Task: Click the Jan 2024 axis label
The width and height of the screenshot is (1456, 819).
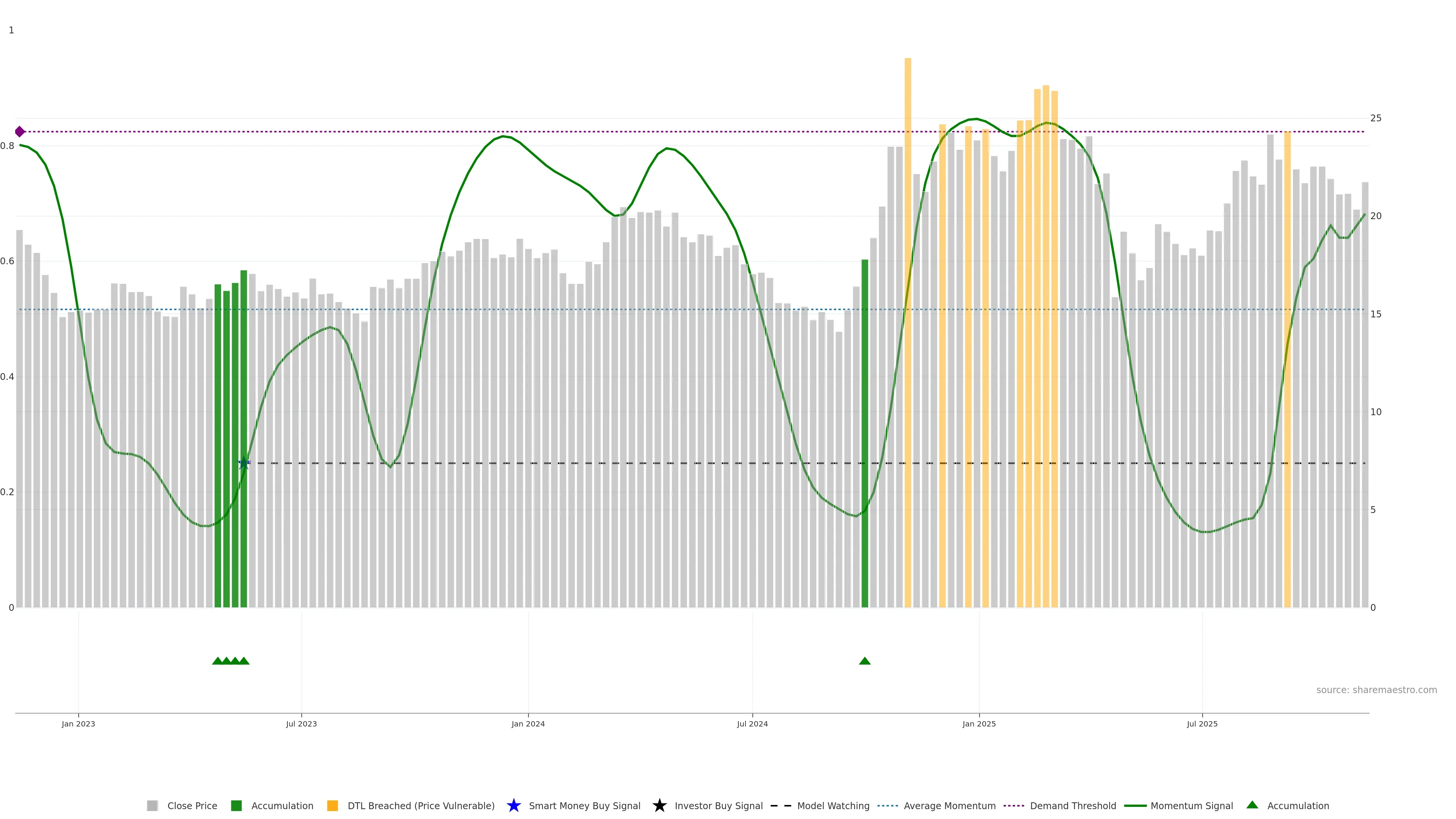Action: 528,723
